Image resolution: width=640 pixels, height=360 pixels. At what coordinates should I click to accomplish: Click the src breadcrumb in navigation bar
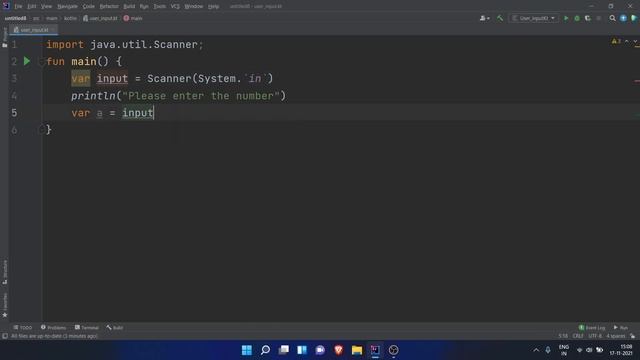pos(36,18)
